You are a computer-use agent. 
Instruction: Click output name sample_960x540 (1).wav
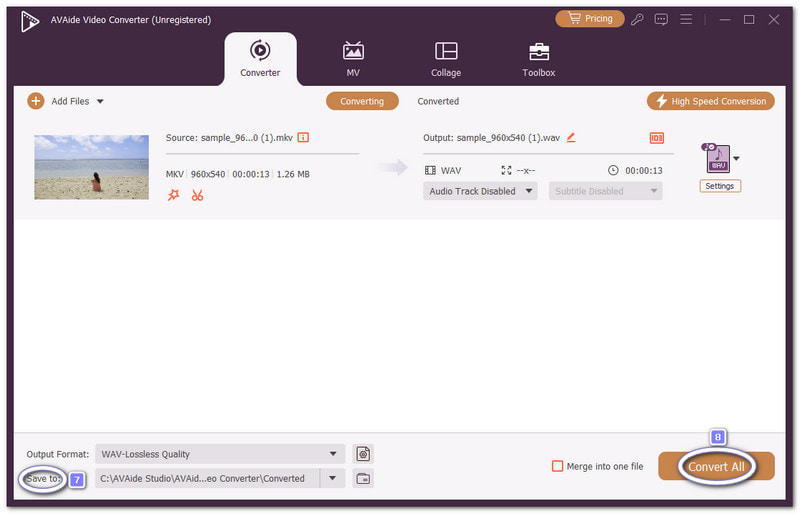click(508, 138)
